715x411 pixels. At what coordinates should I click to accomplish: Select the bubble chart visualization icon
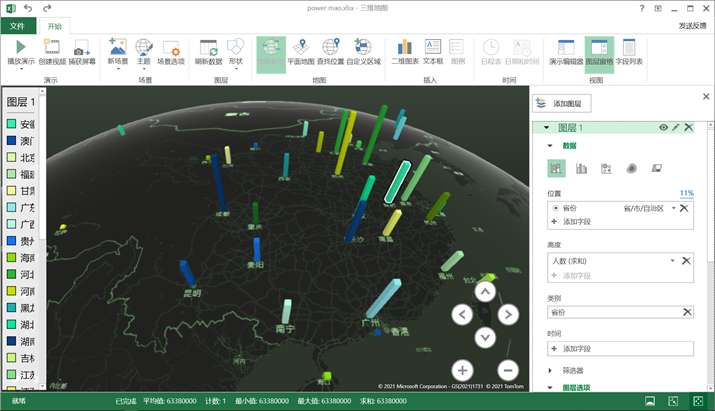coord(606,168)
